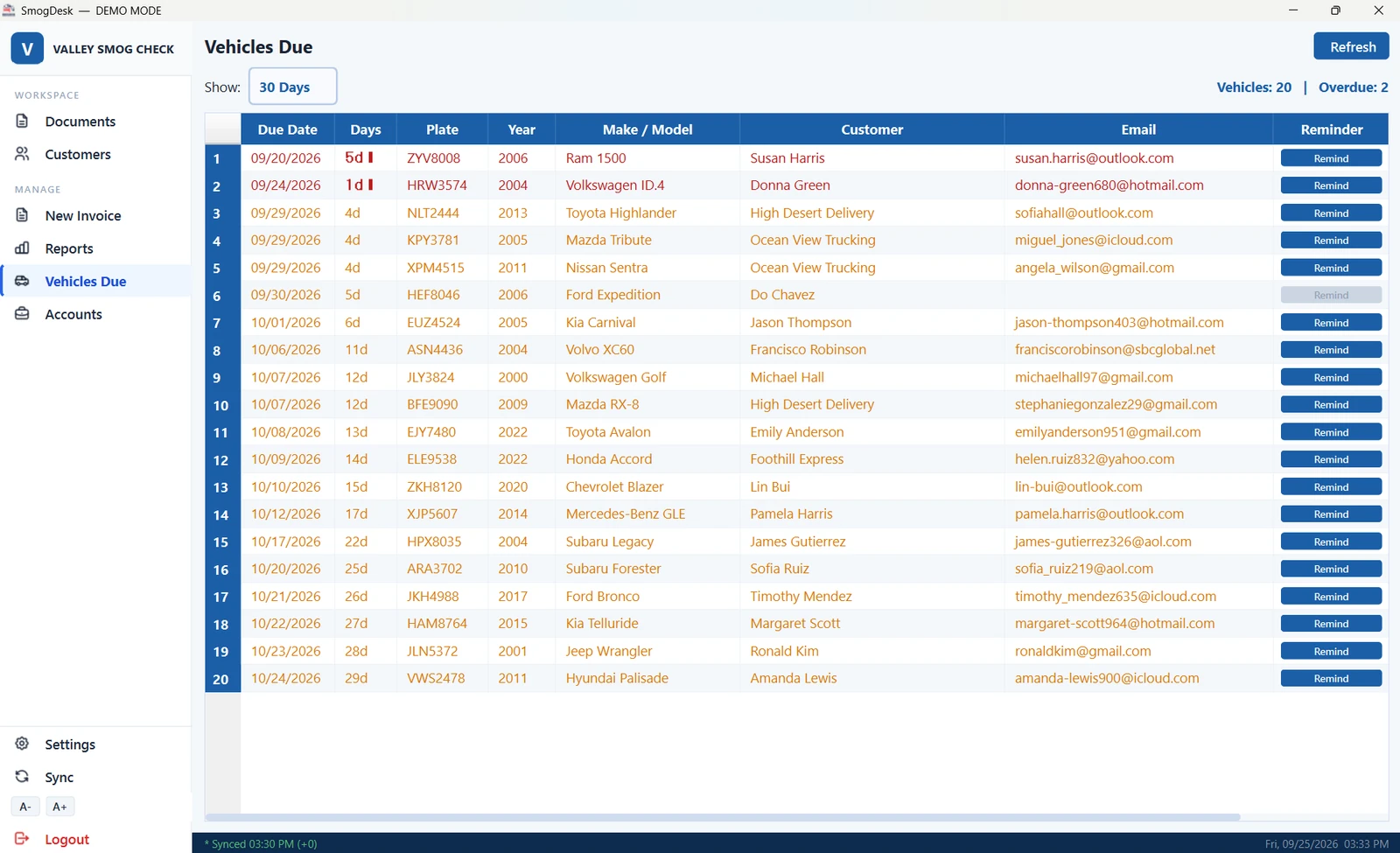This screenshot has width=1400, height=853.
Task: Click the Plate column header
Action: pyautogui.click(x=442, y=129)
